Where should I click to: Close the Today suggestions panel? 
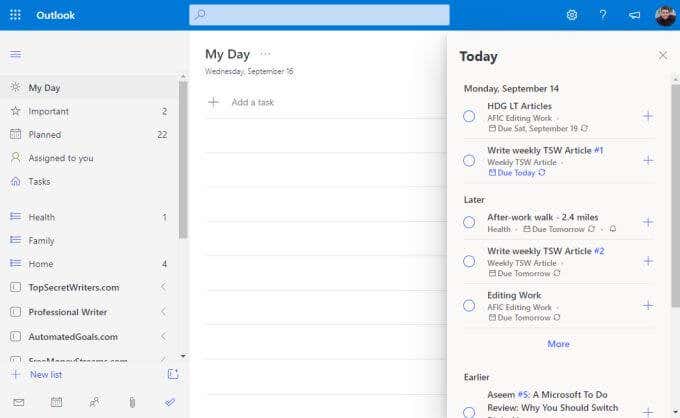click(663, 55)
